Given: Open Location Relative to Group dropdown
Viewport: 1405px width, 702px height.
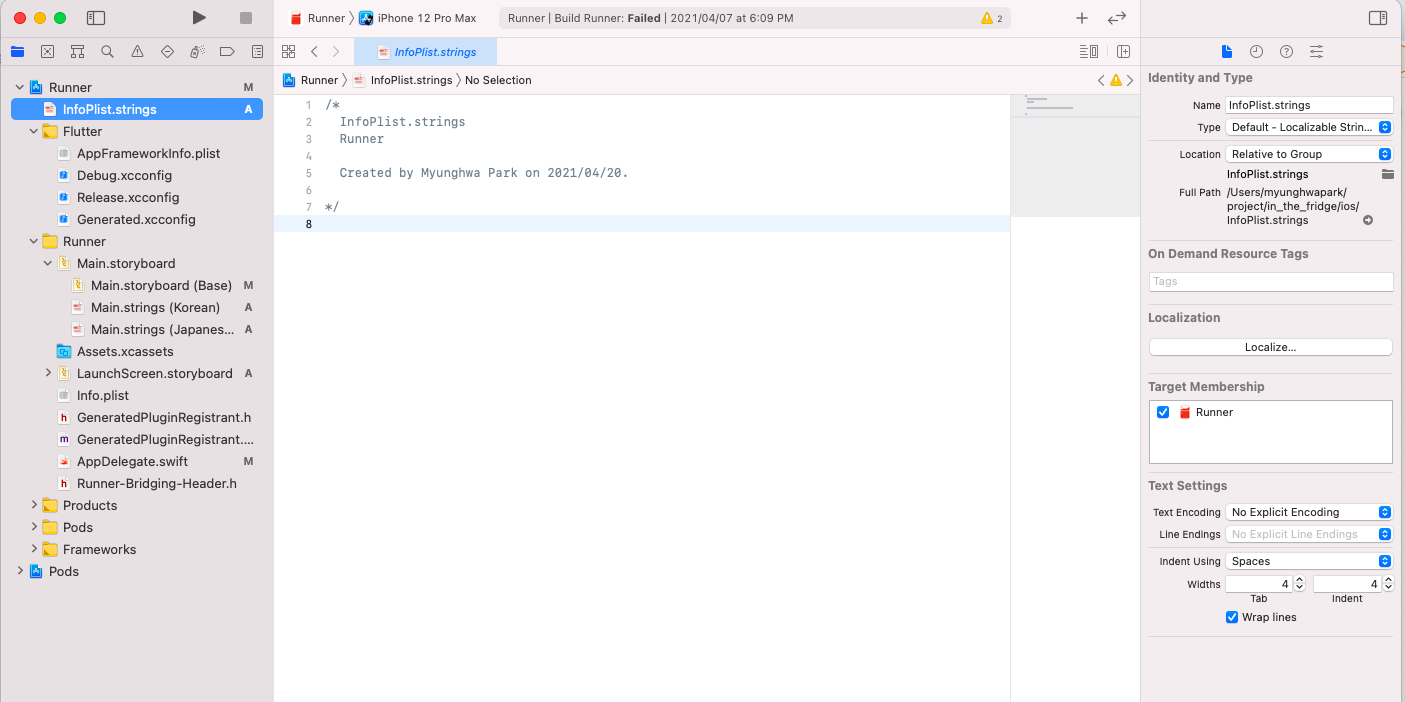Looking at the screenshot, I should (1309, 154).
